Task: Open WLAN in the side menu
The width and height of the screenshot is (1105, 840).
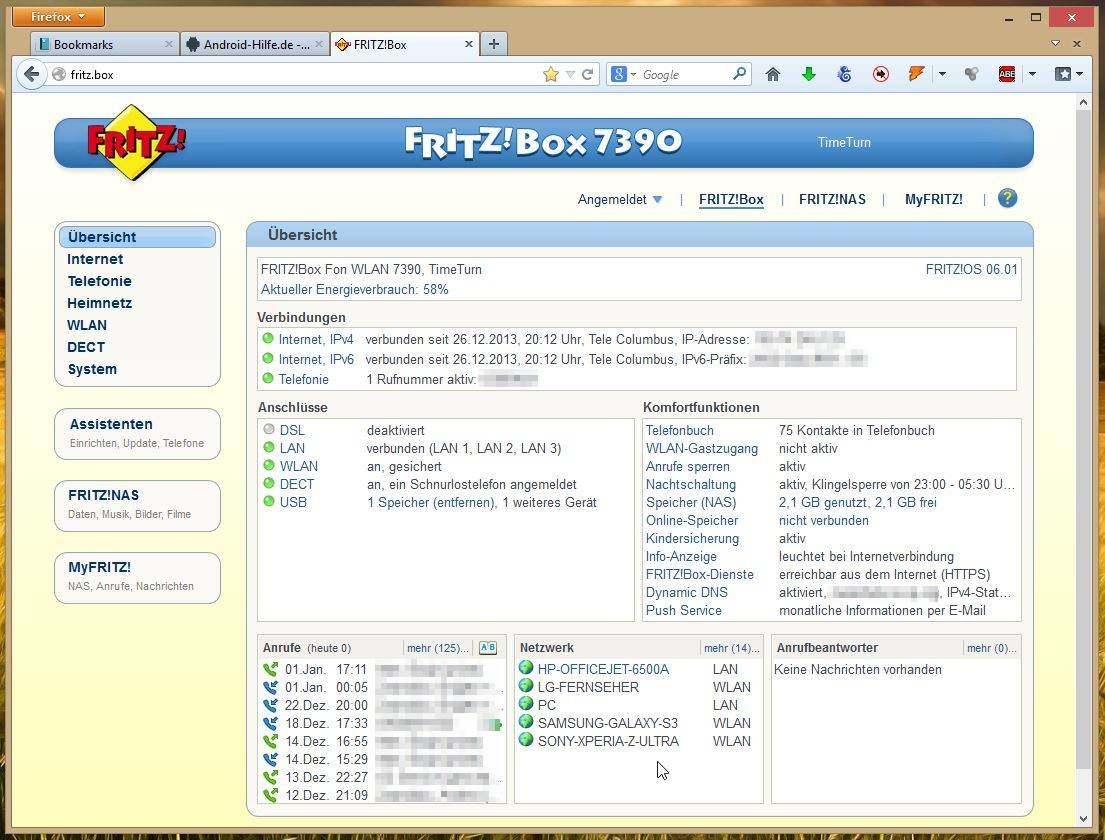Action: pos(87,325)
